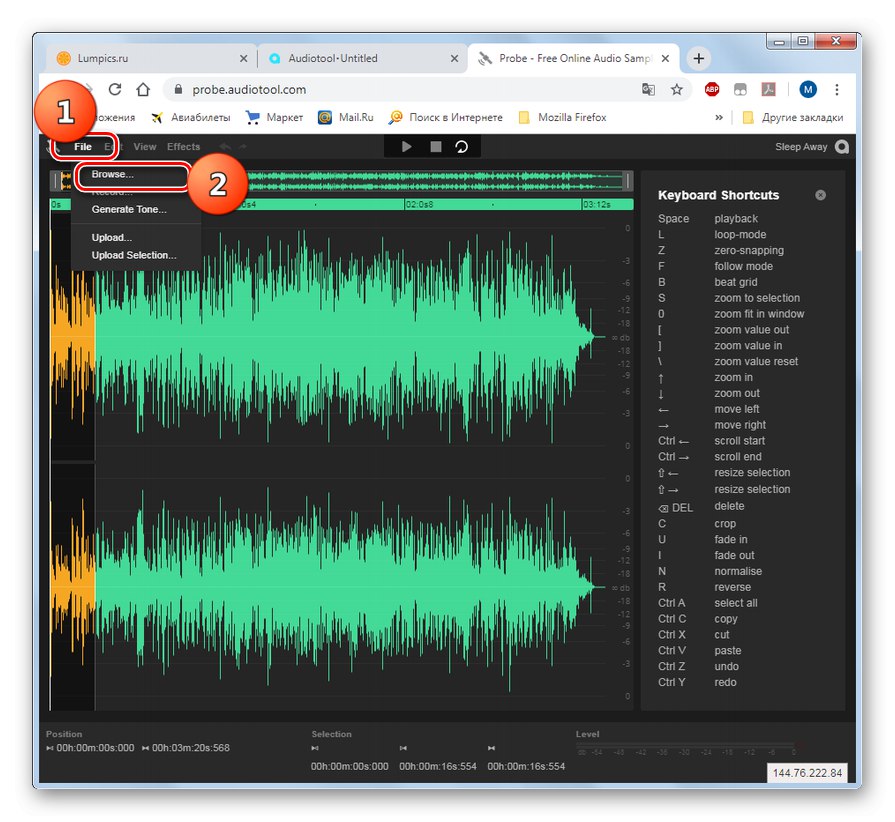The image size is (895, 822).
Task: Click the first selection end value 00h:00m:16s:554
Action: pyautogui.click(x=438, y=767)
